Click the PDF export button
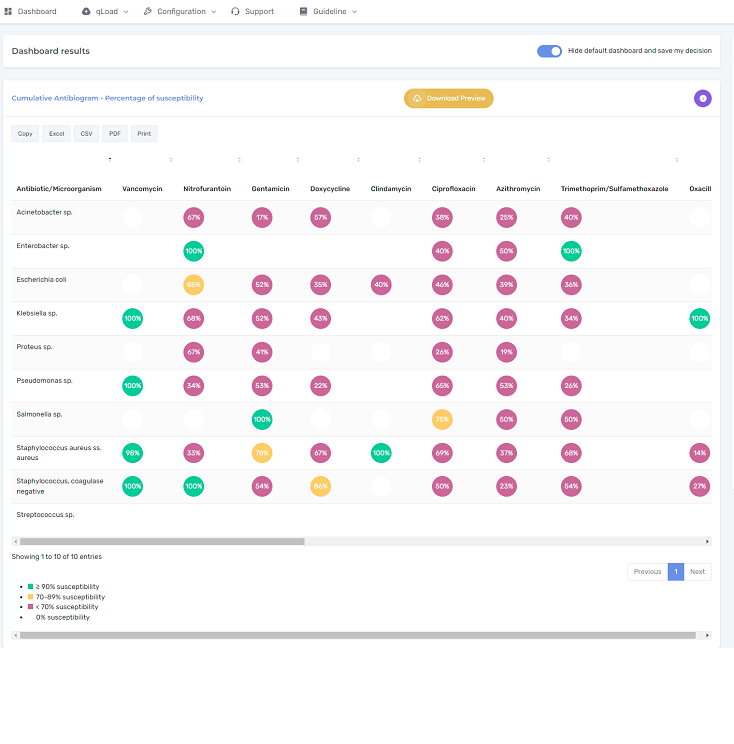Screen dimensions: 734x744 115,133
